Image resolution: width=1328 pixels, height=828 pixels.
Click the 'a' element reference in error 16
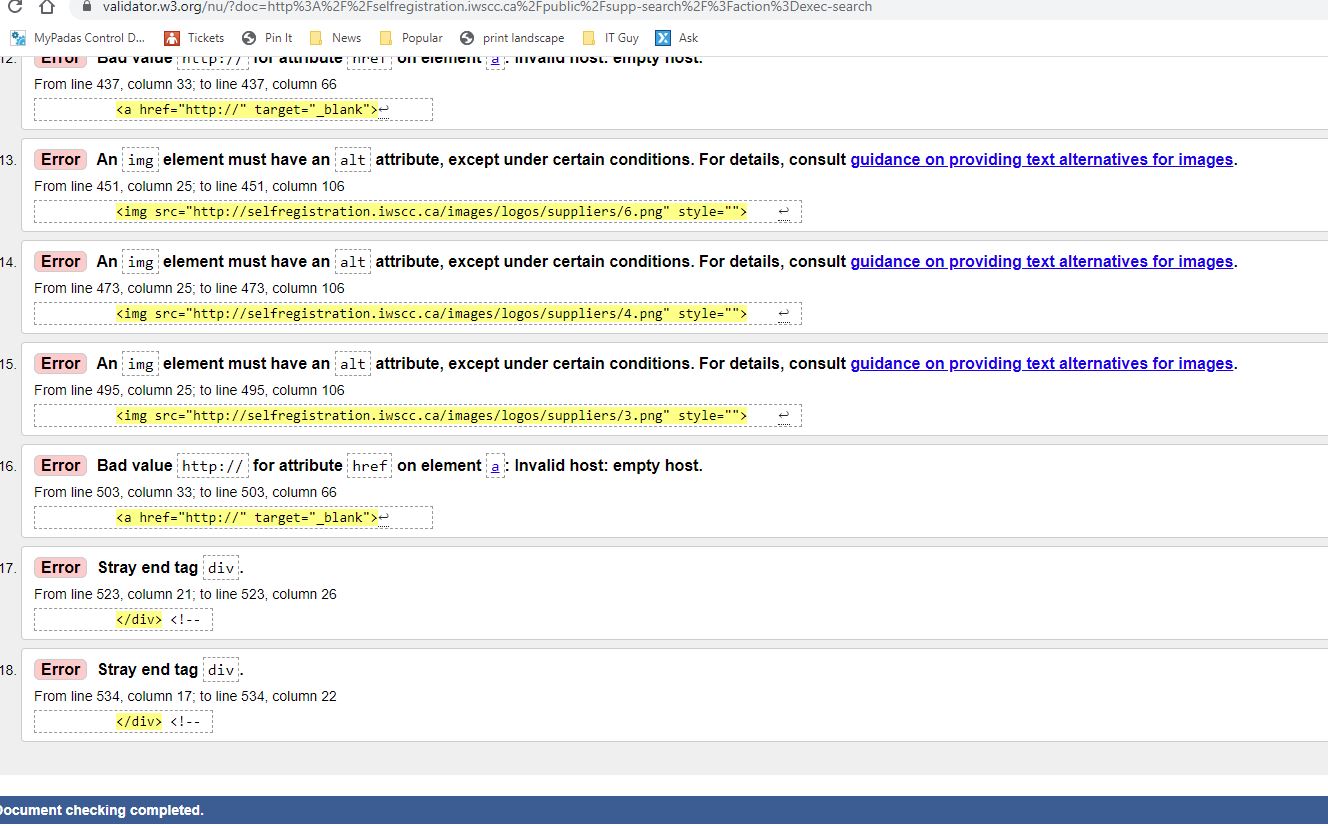point(495,466)
